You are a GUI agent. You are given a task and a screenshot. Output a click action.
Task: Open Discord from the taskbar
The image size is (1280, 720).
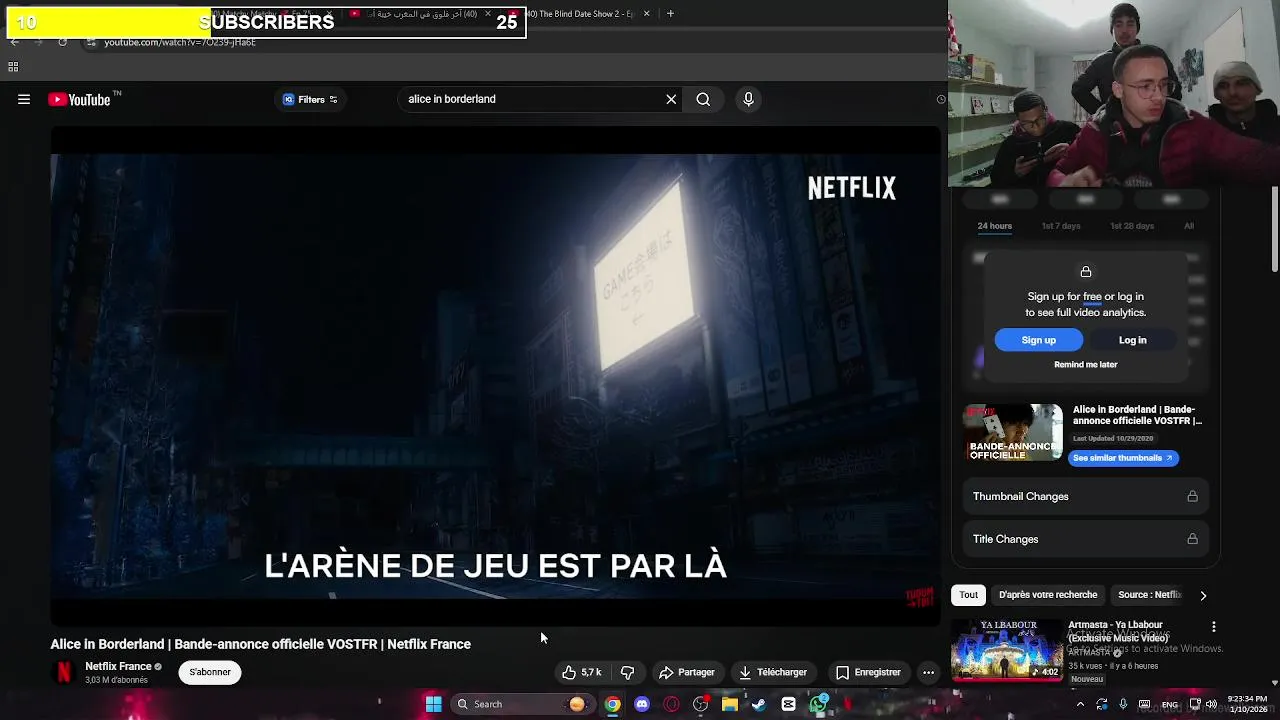pos(642,704)
